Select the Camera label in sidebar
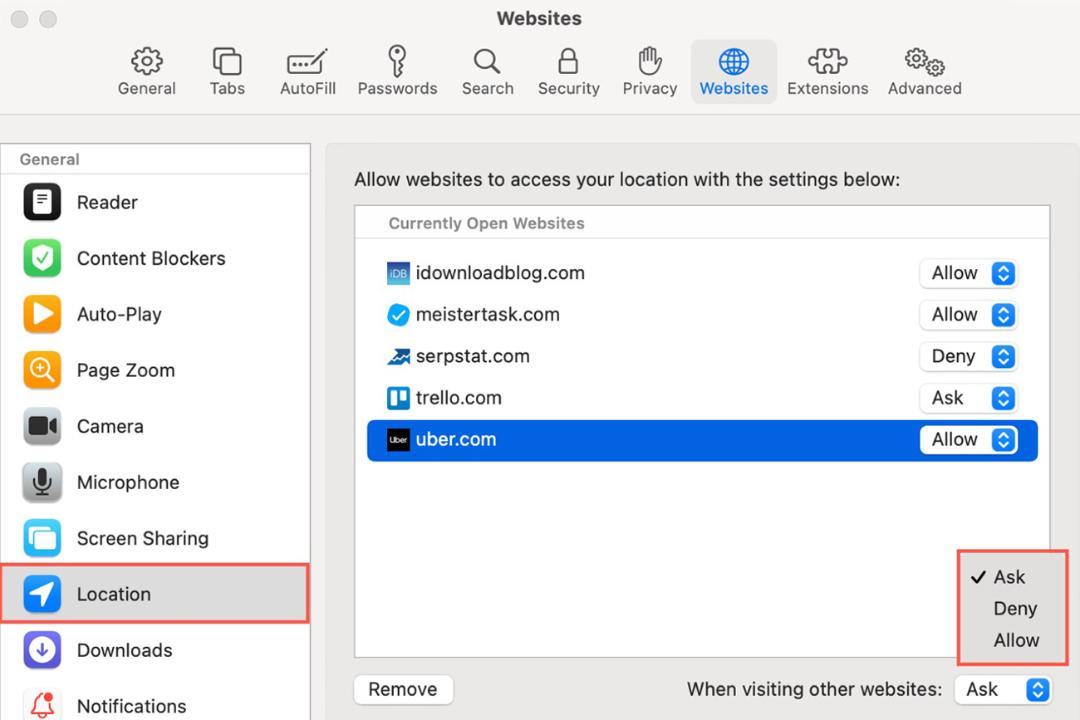 point(110,426)
